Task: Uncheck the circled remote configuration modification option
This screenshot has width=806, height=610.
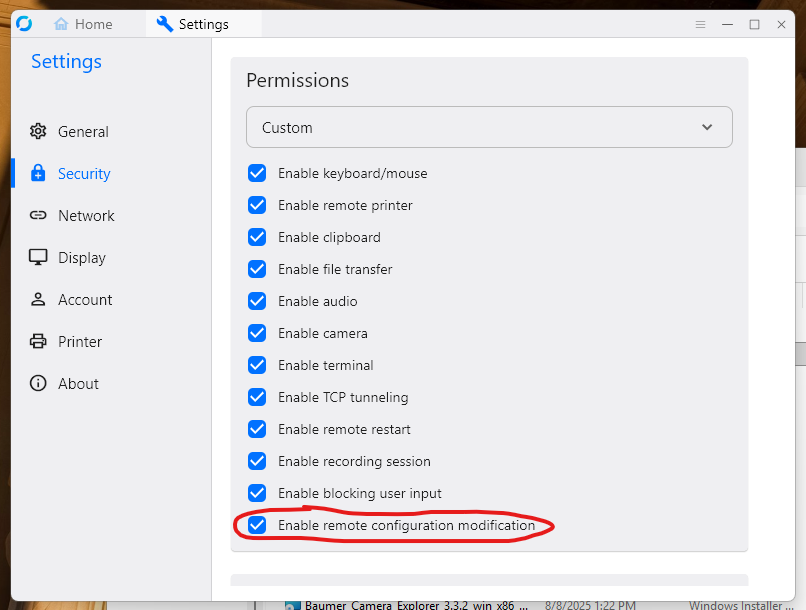Action: tap(257, 525)
